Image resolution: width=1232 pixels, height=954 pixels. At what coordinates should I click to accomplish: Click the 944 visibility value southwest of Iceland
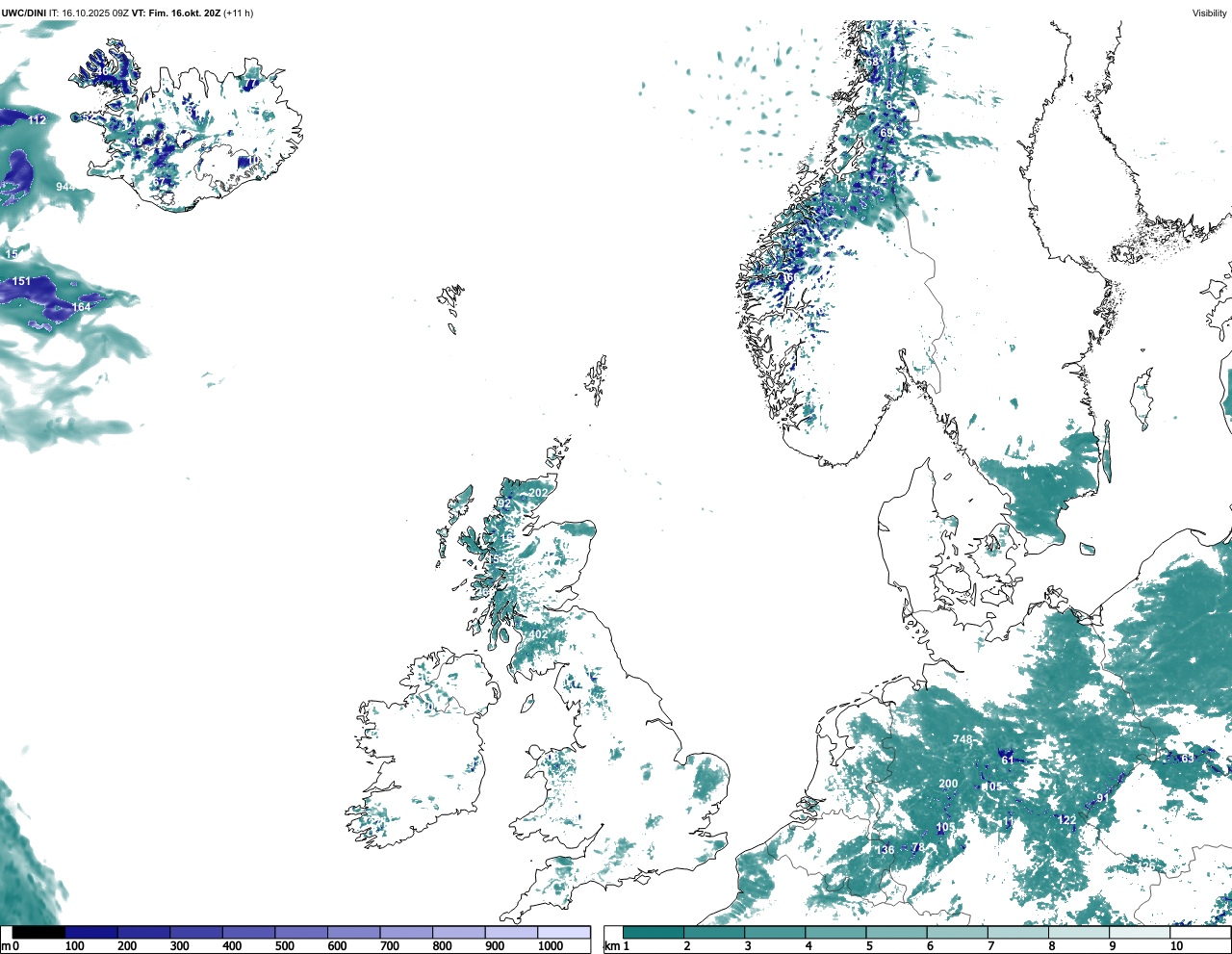point(65,187)
